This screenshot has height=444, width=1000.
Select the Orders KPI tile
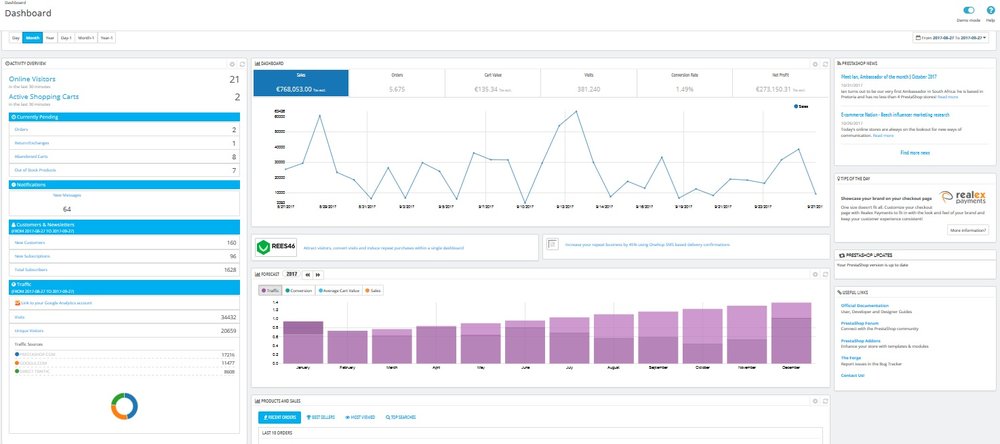396,83
